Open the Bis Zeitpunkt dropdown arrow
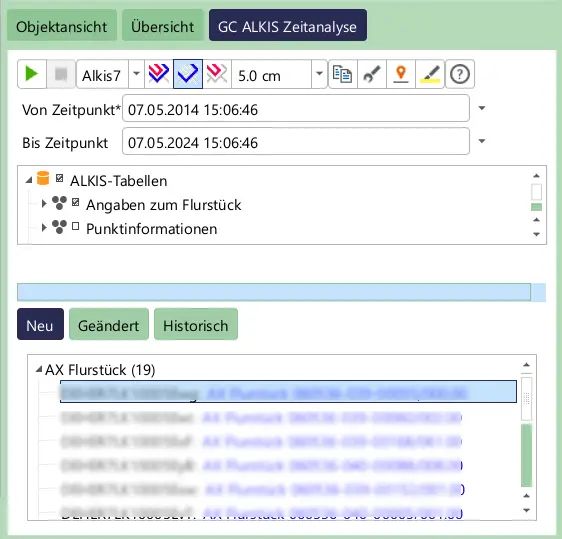562x539 pixels. 482,141
